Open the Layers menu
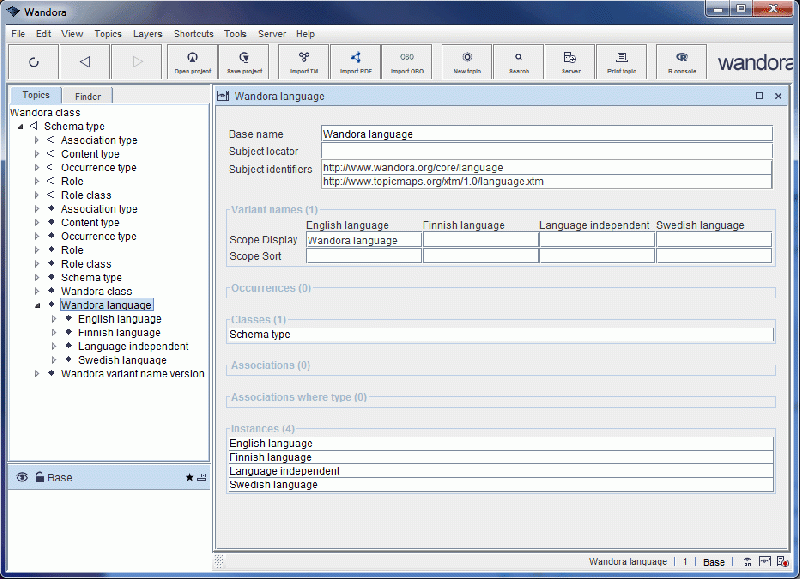 [147, 34]
